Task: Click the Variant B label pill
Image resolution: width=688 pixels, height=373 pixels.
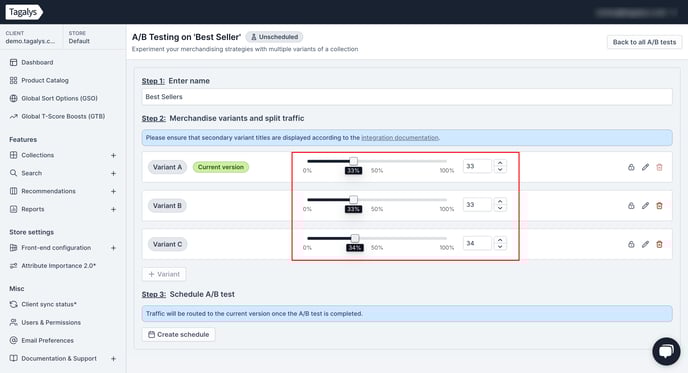Action: click(x=167, y=205)
